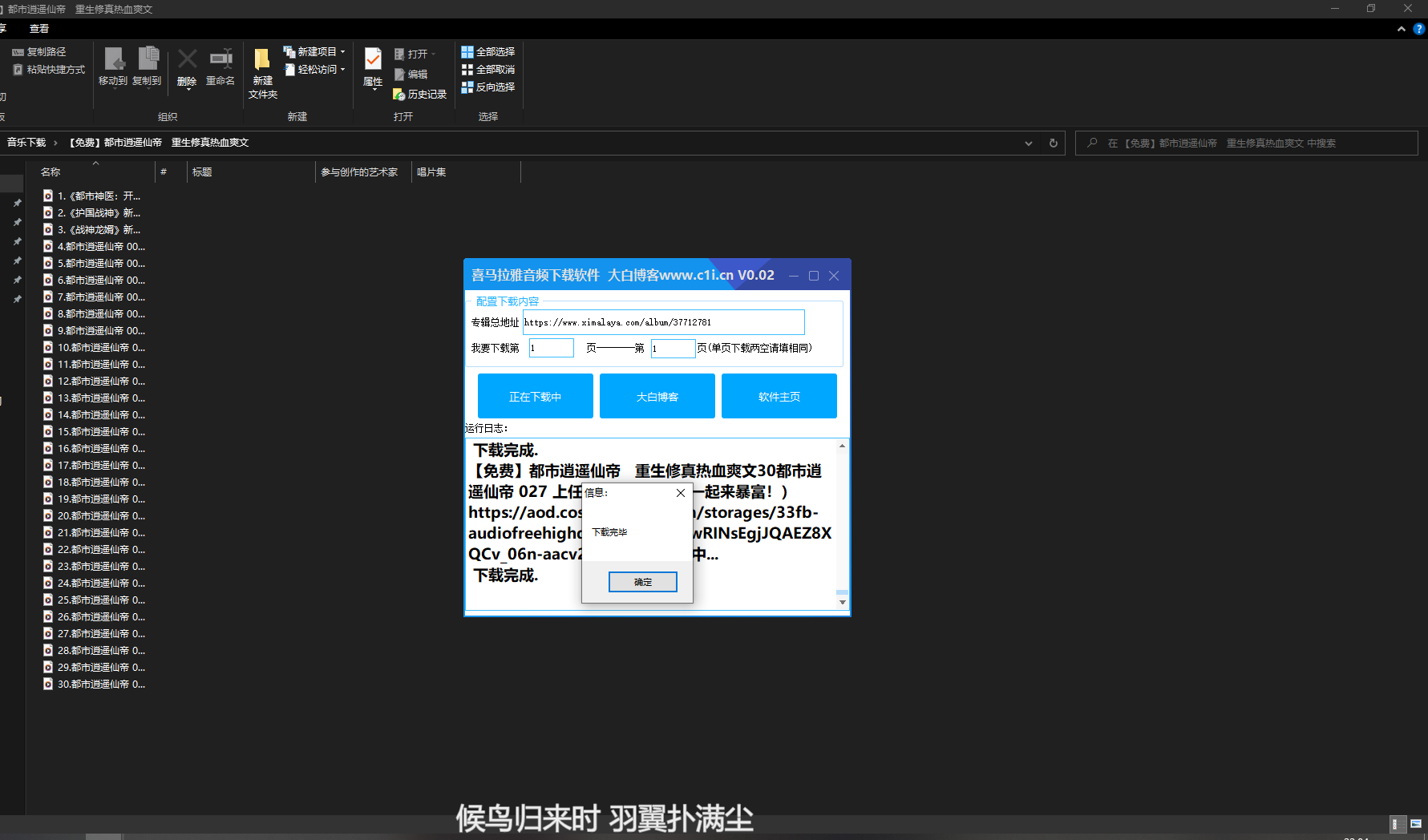Click the 复制路径 (Copy path) icon
Viewport: 1428px width, 840px height.
click(x=42, y=51)
